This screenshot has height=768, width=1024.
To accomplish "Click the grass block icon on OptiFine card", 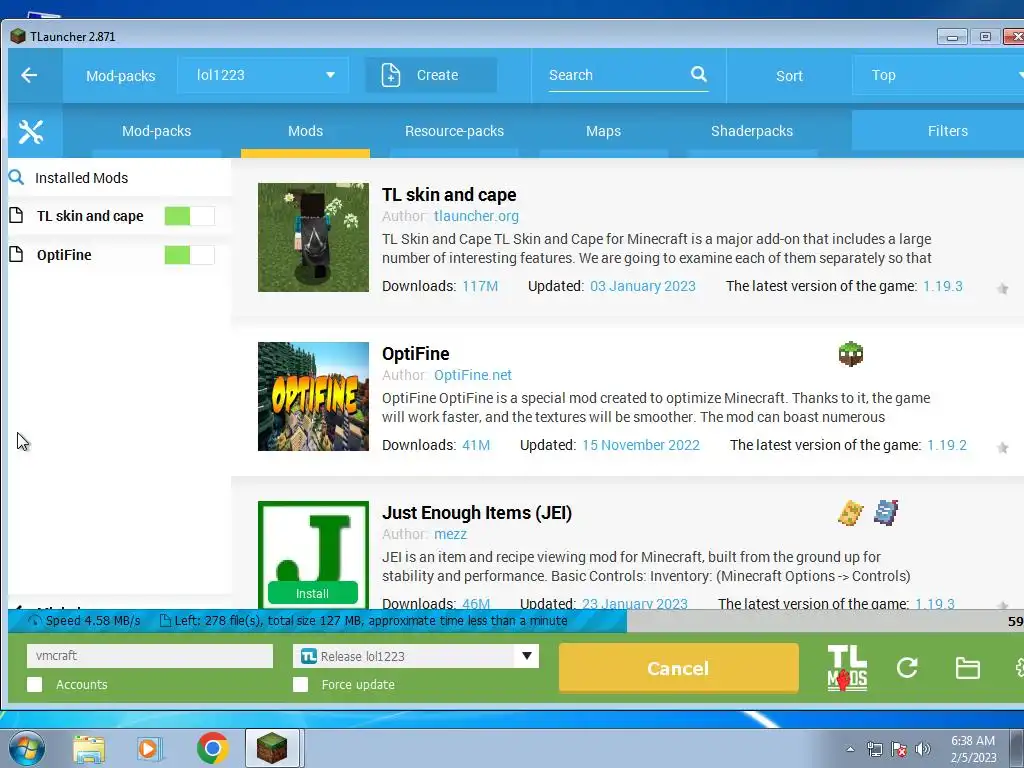I will click(x=850, y=354).
